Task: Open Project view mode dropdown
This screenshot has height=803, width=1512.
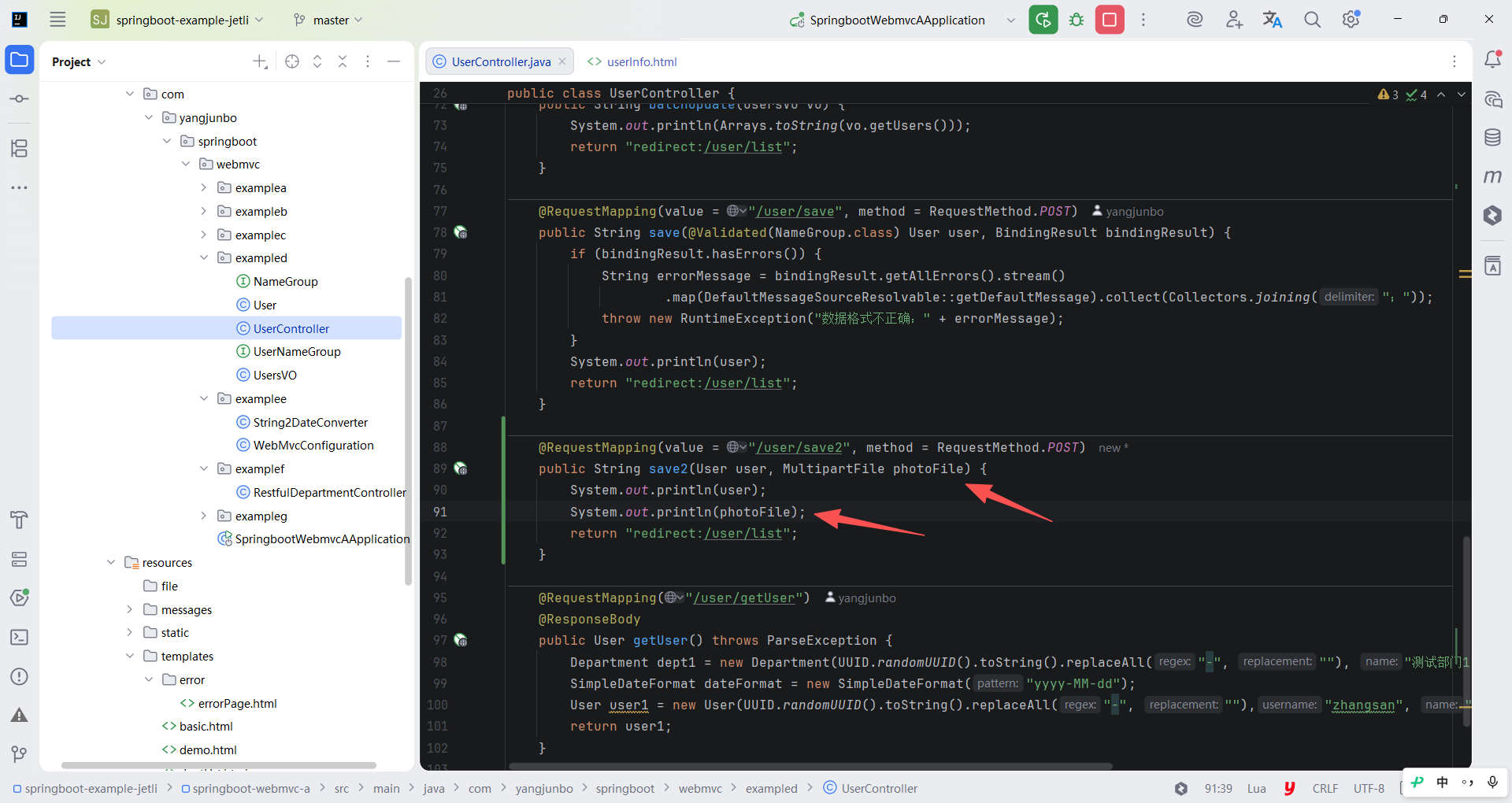Action: [x=79, y=61]
